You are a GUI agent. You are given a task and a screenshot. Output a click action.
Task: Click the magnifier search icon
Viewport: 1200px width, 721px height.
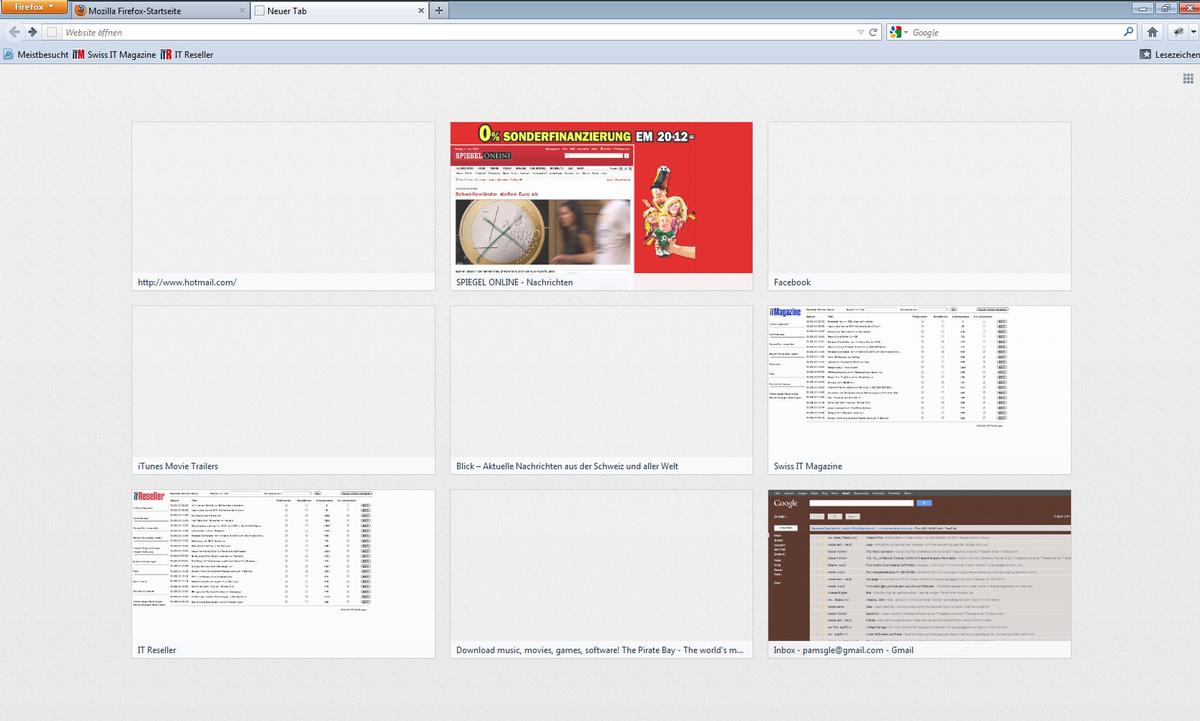tap(1128, 32)
